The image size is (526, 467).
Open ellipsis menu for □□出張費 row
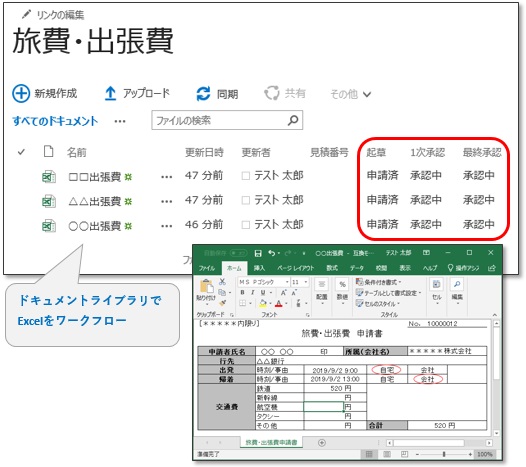pyautogui.click(x=167, y=177)
